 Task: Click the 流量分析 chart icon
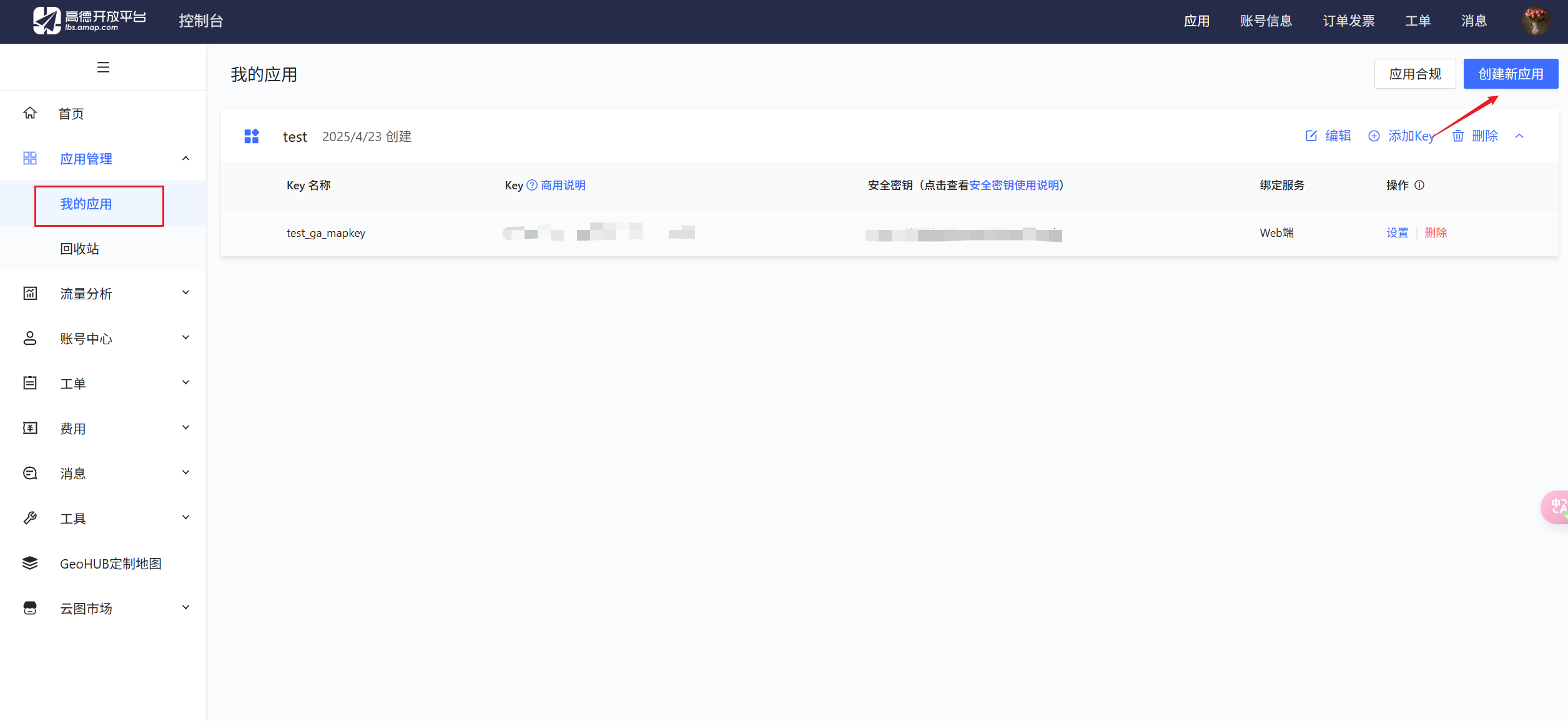coord(29,292)
